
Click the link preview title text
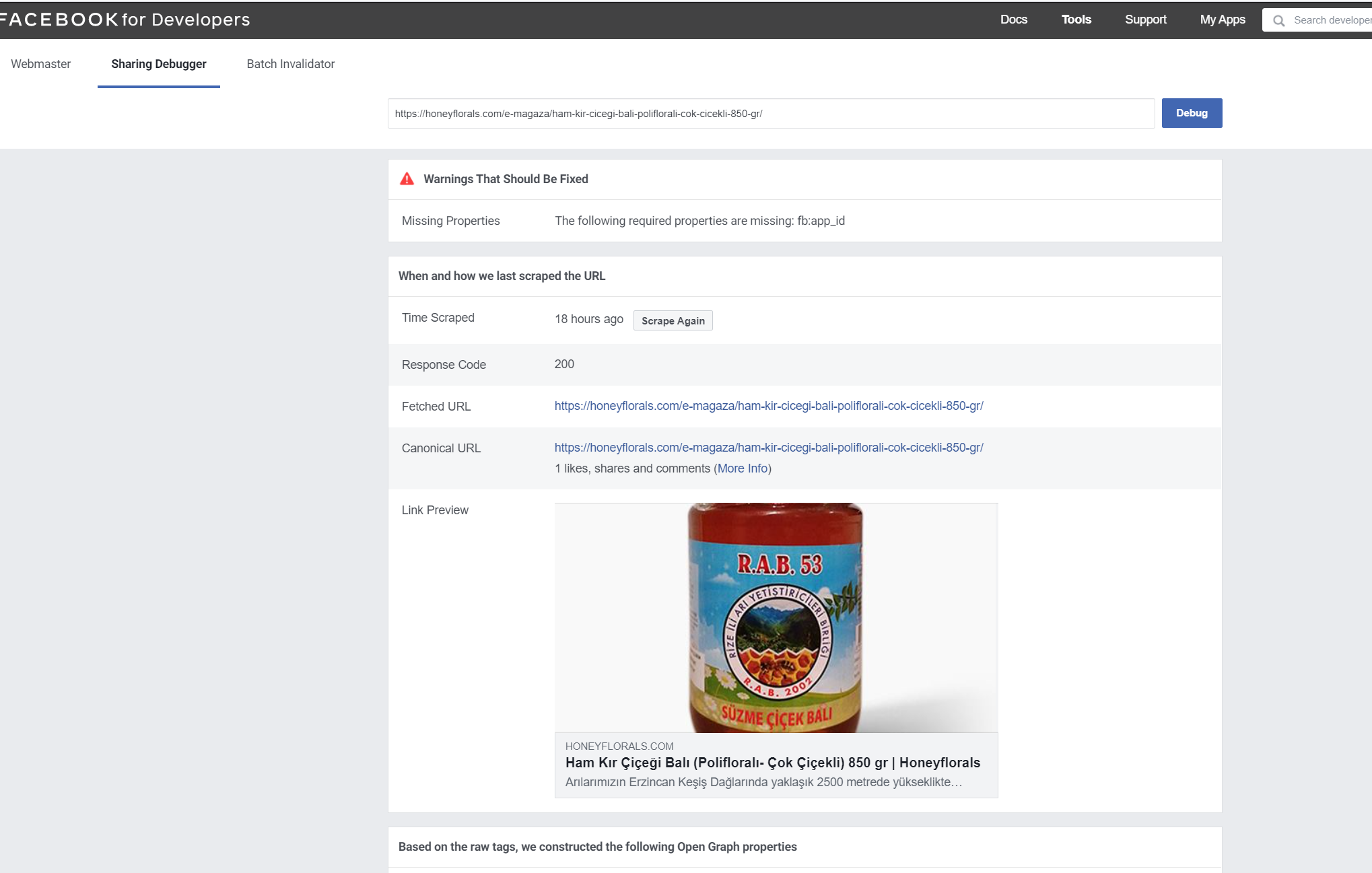[x=772, y=763]
